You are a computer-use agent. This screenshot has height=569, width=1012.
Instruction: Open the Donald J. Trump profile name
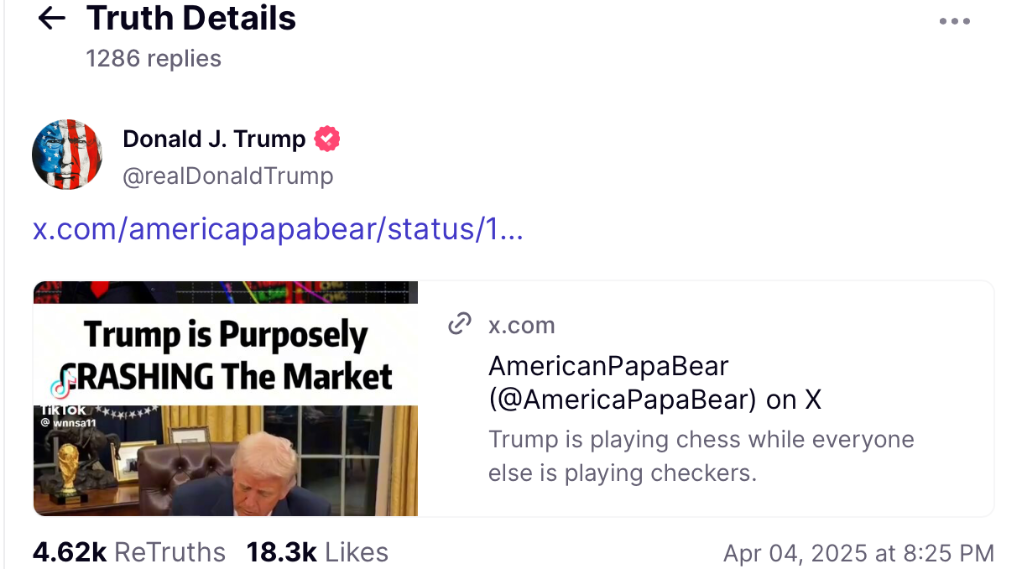[x=213, y=139]
